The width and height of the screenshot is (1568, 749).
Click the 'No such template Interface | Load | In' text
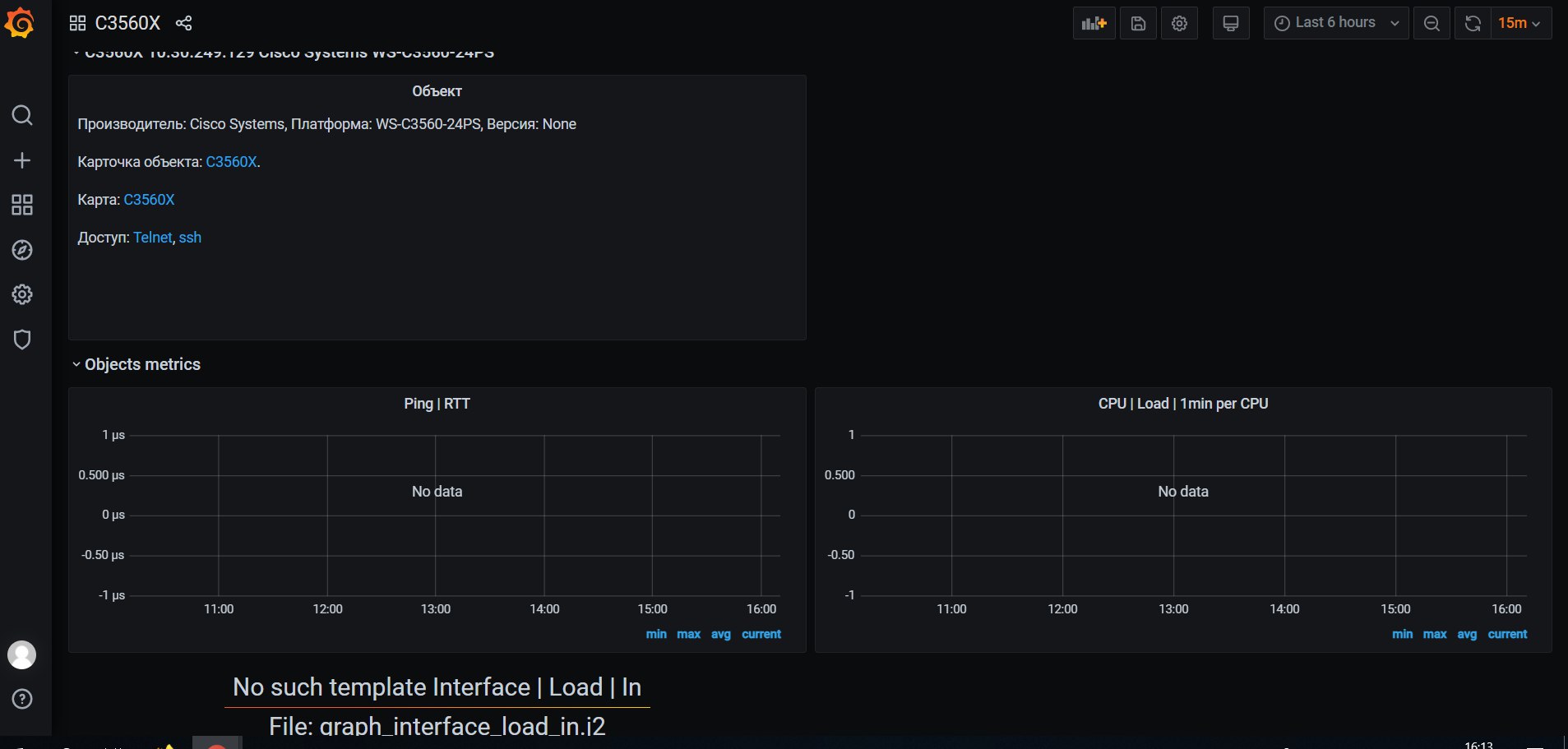tap(437, 687)
